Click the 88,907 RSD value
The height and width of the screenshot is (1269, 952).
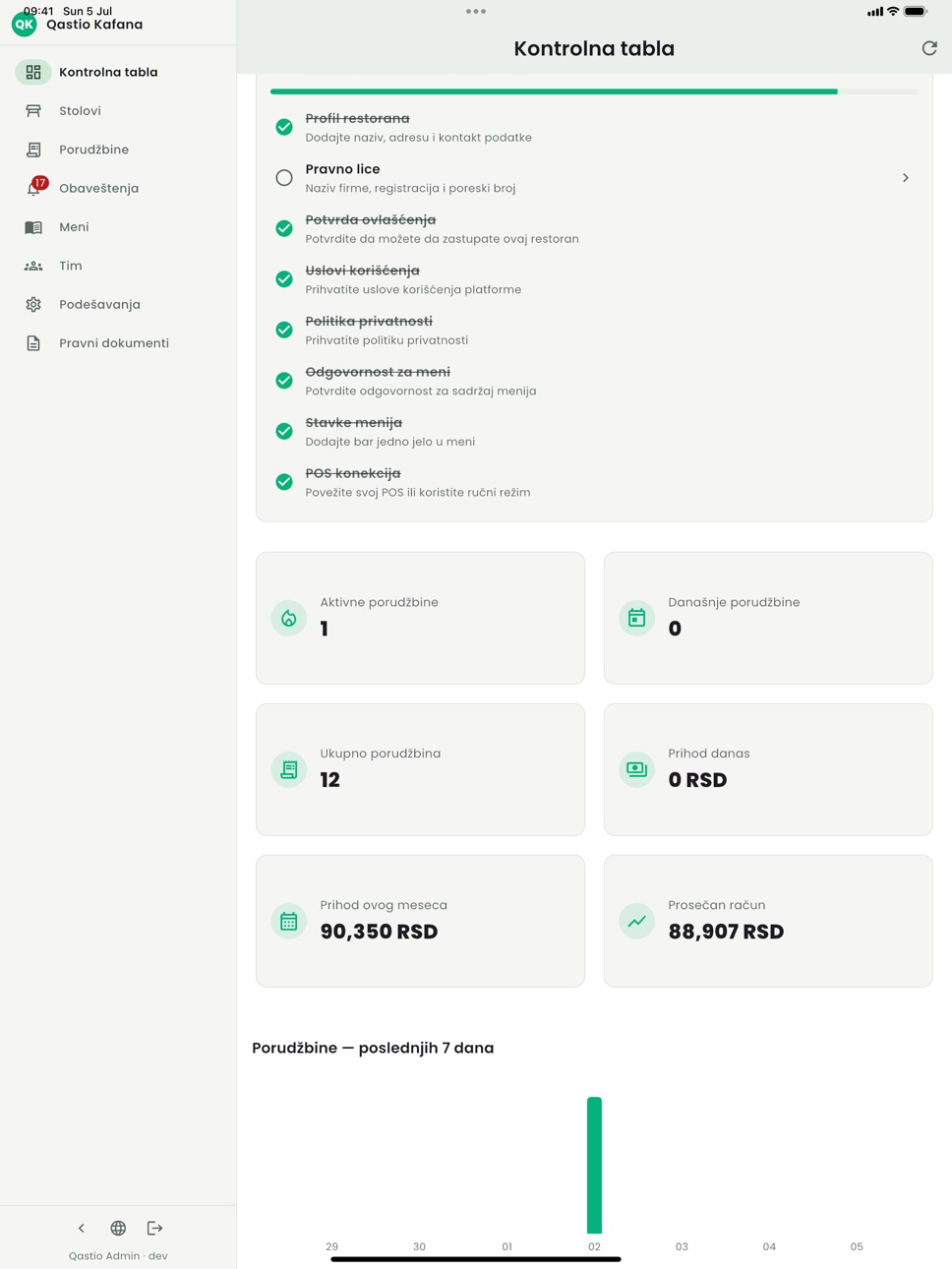[x=726, y=932]
